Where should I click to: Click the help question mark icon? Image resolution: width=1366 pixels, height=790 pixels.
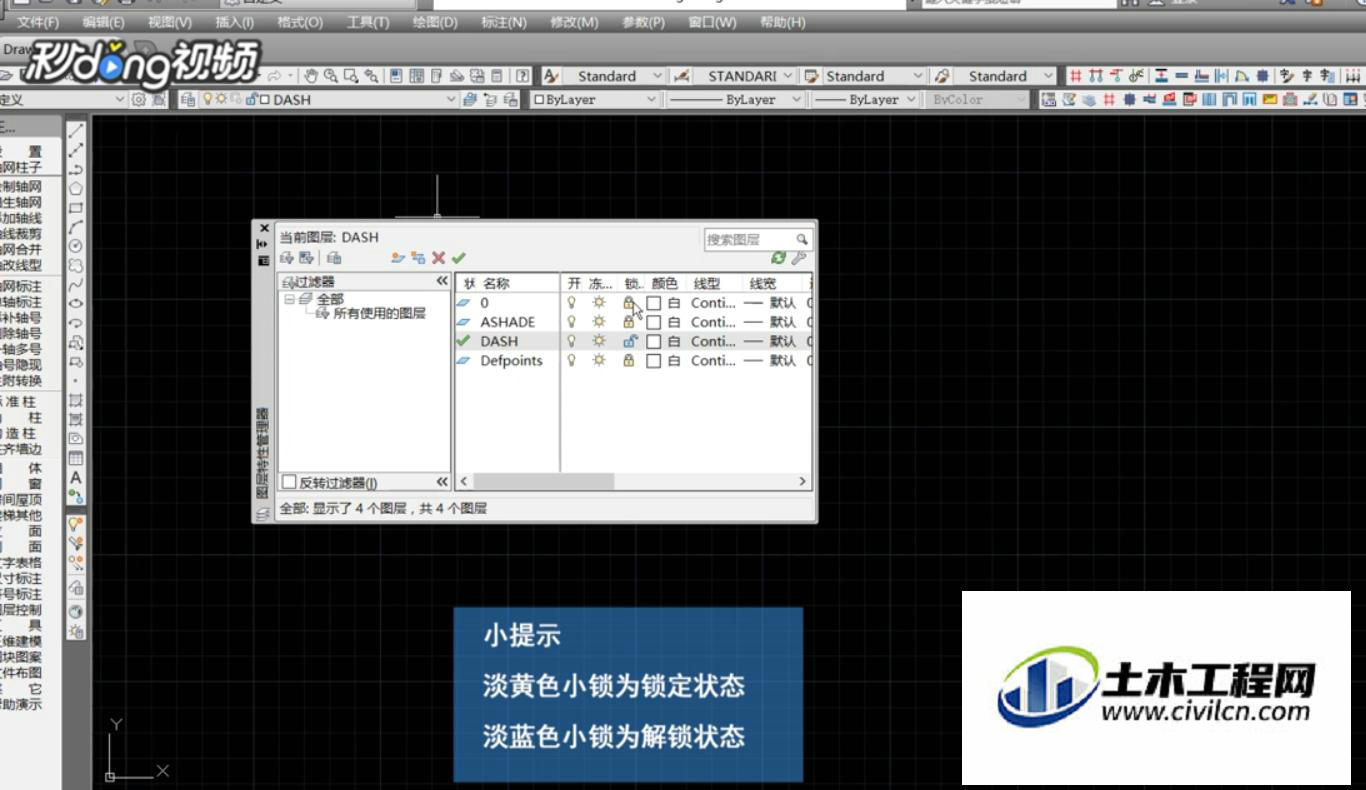[523, 76]
